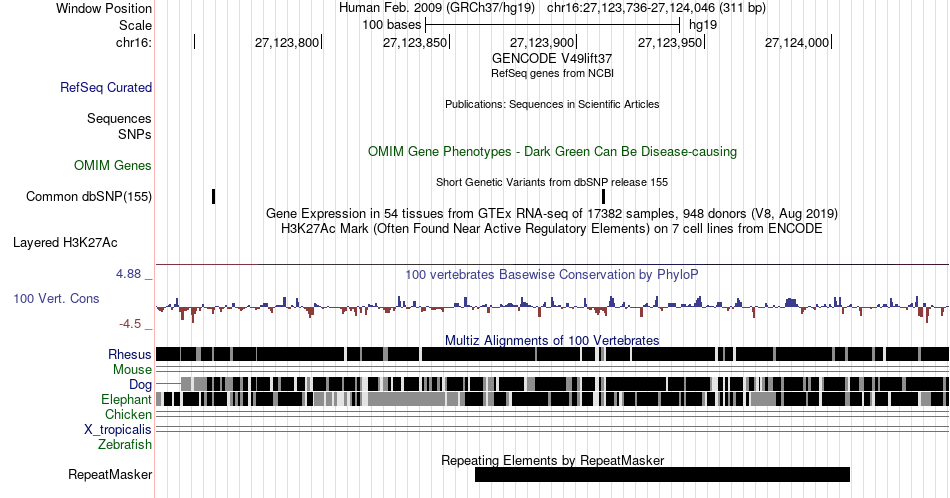Image resolution: width=950 pixels, height=498 pixels.
Task: Click the Window Position label
Action: 104,8
